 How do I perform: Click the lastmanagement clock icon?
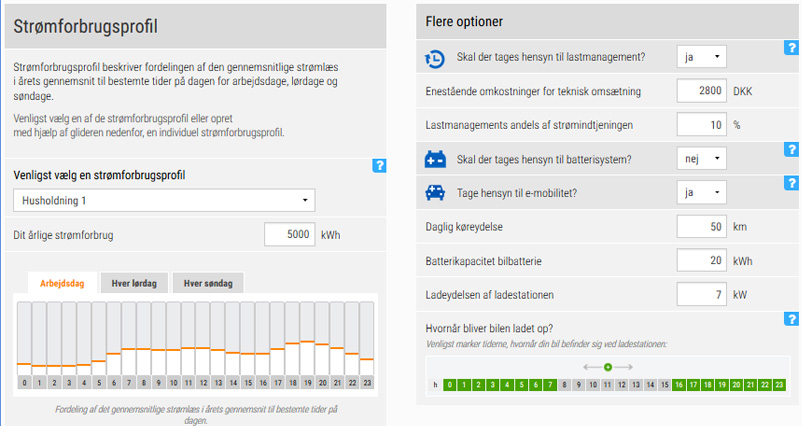tap(435, 58)
